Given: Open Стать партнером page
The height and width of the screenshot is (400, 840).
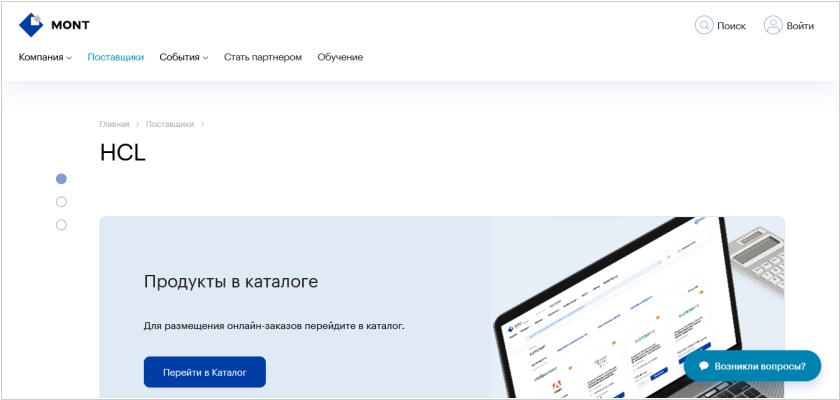Looking at the screenshot, I should tap(263, 57).
